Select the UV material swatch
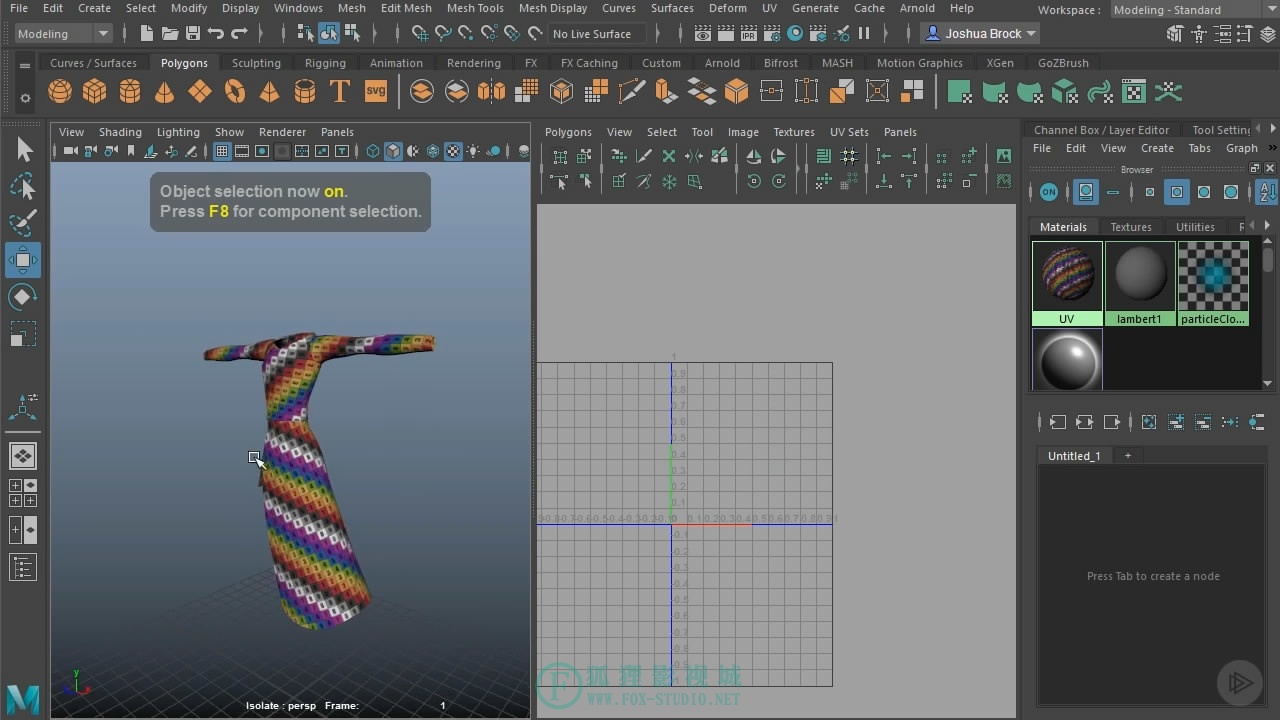 click(1067, 283)
